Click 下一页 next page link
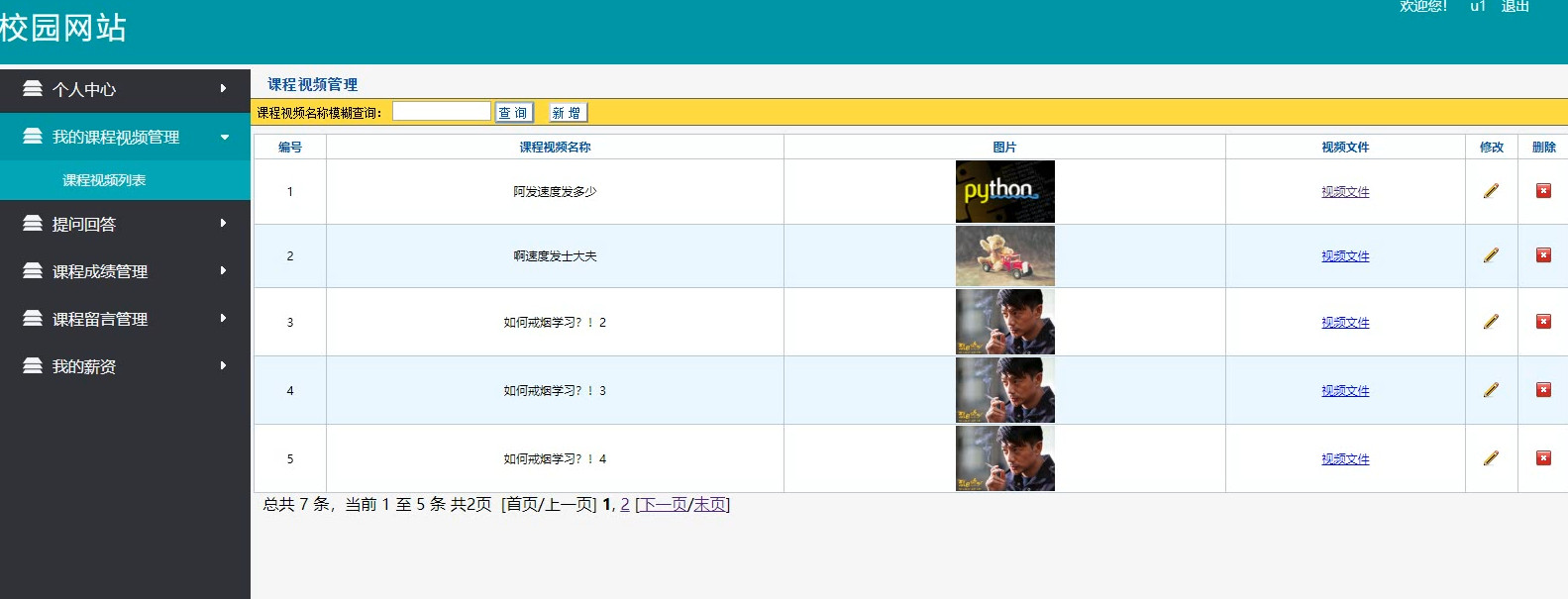This screenshot has height=599, width=1568. tap(665, 505)
